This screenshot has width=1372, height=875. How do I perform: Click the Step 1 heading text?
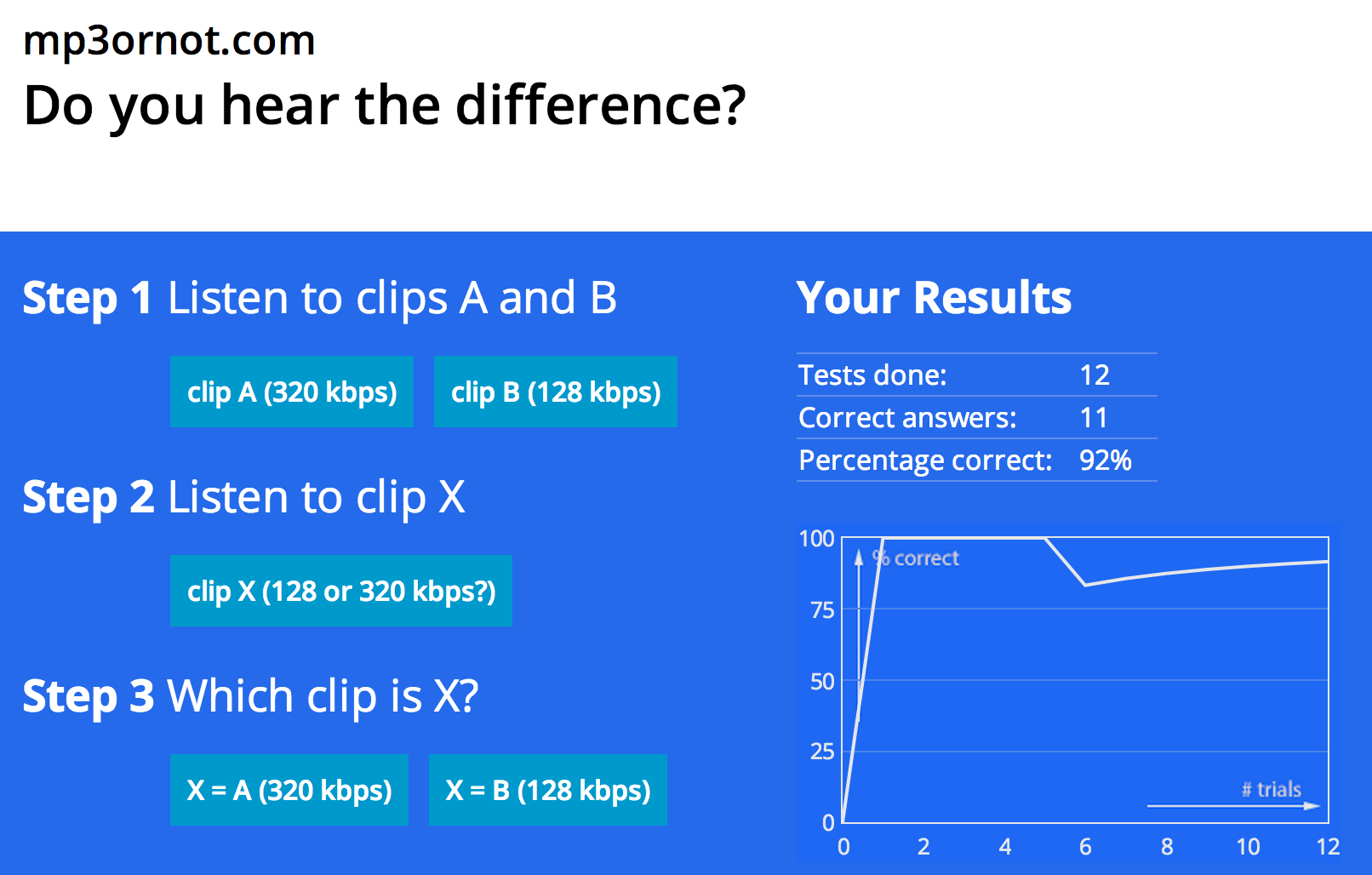pyautogui.click(x=321, y=297)
